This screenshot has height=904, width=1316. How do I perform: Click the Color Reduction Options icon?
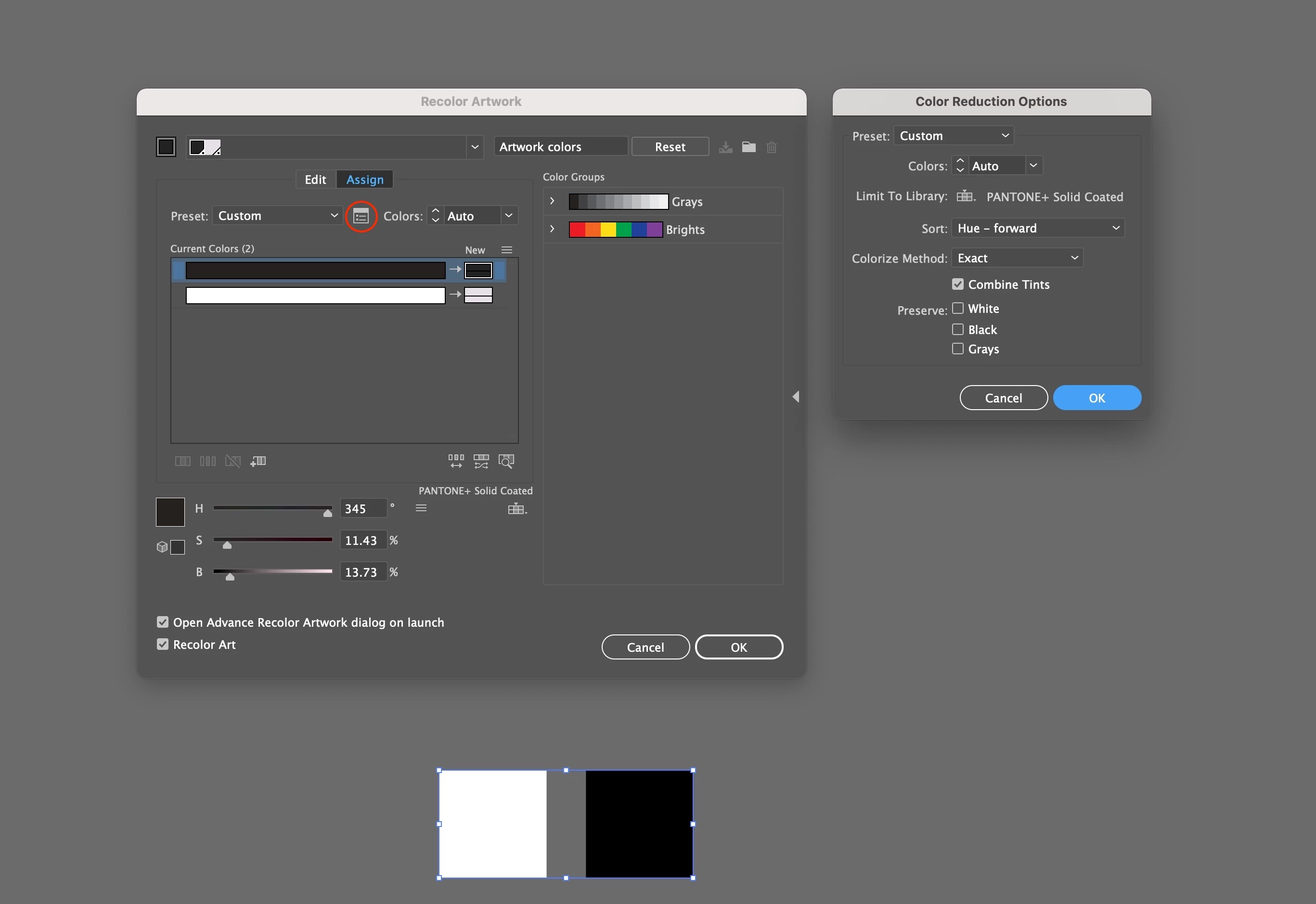click(361, 216)
